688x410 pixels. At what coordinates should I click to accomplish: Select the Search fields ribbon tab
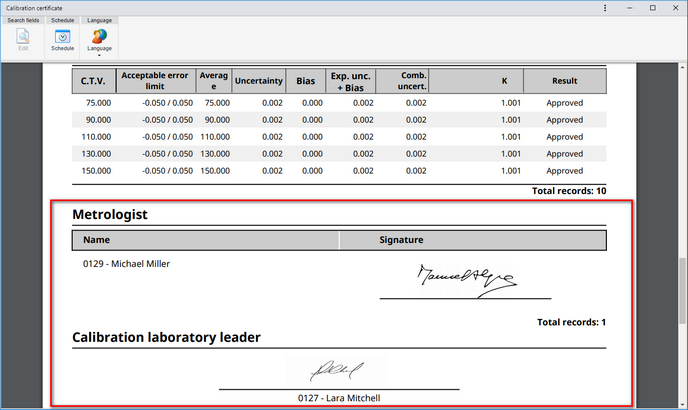coord(23,20)
